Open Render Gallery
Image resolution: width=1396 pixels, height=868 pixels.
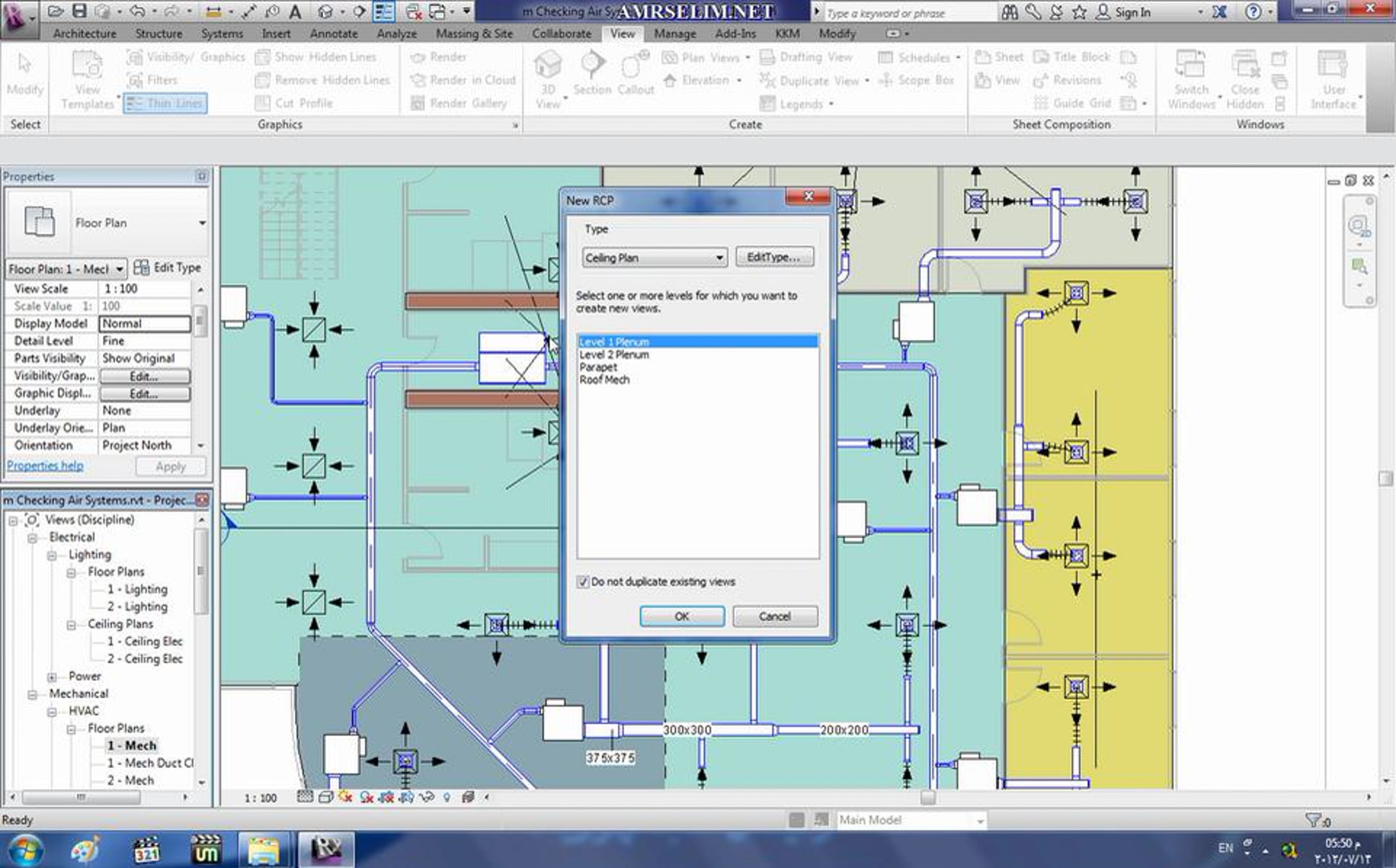click(x=458, y=103)
